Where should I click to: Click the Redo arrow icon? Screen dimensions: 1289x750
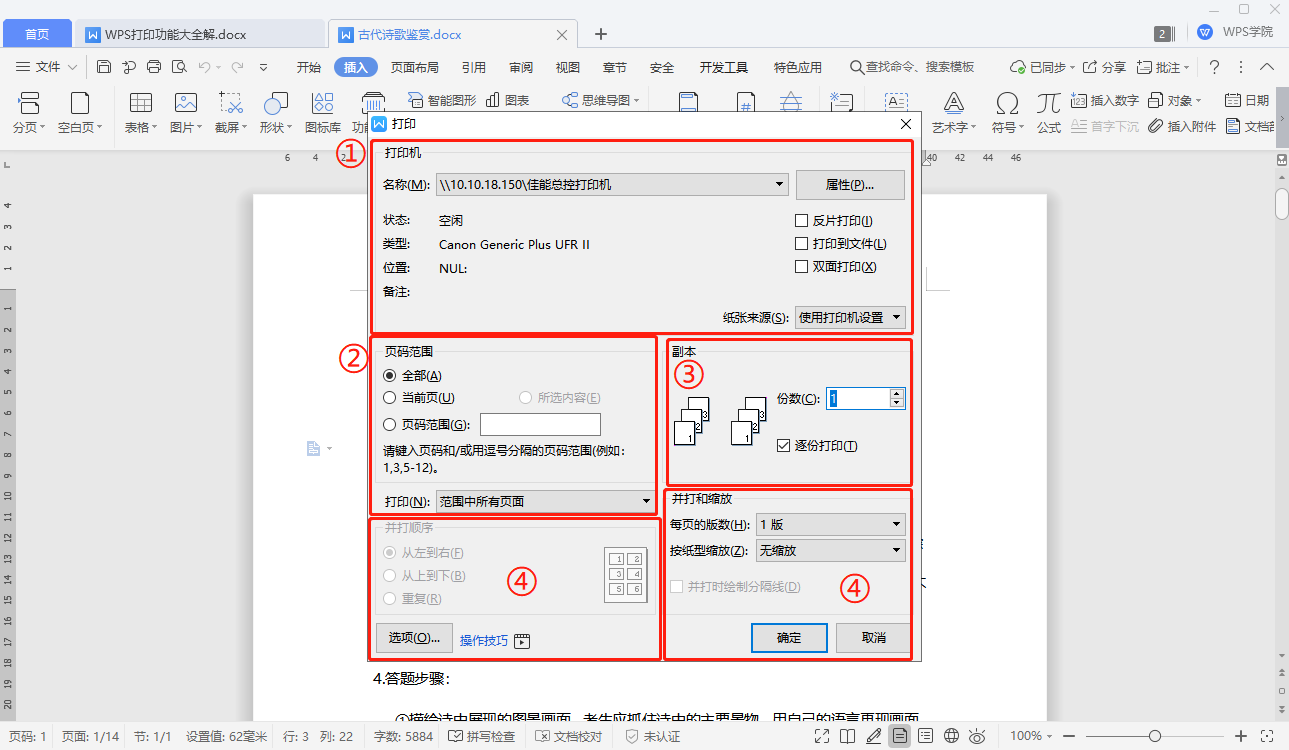[x=237, y=67]
